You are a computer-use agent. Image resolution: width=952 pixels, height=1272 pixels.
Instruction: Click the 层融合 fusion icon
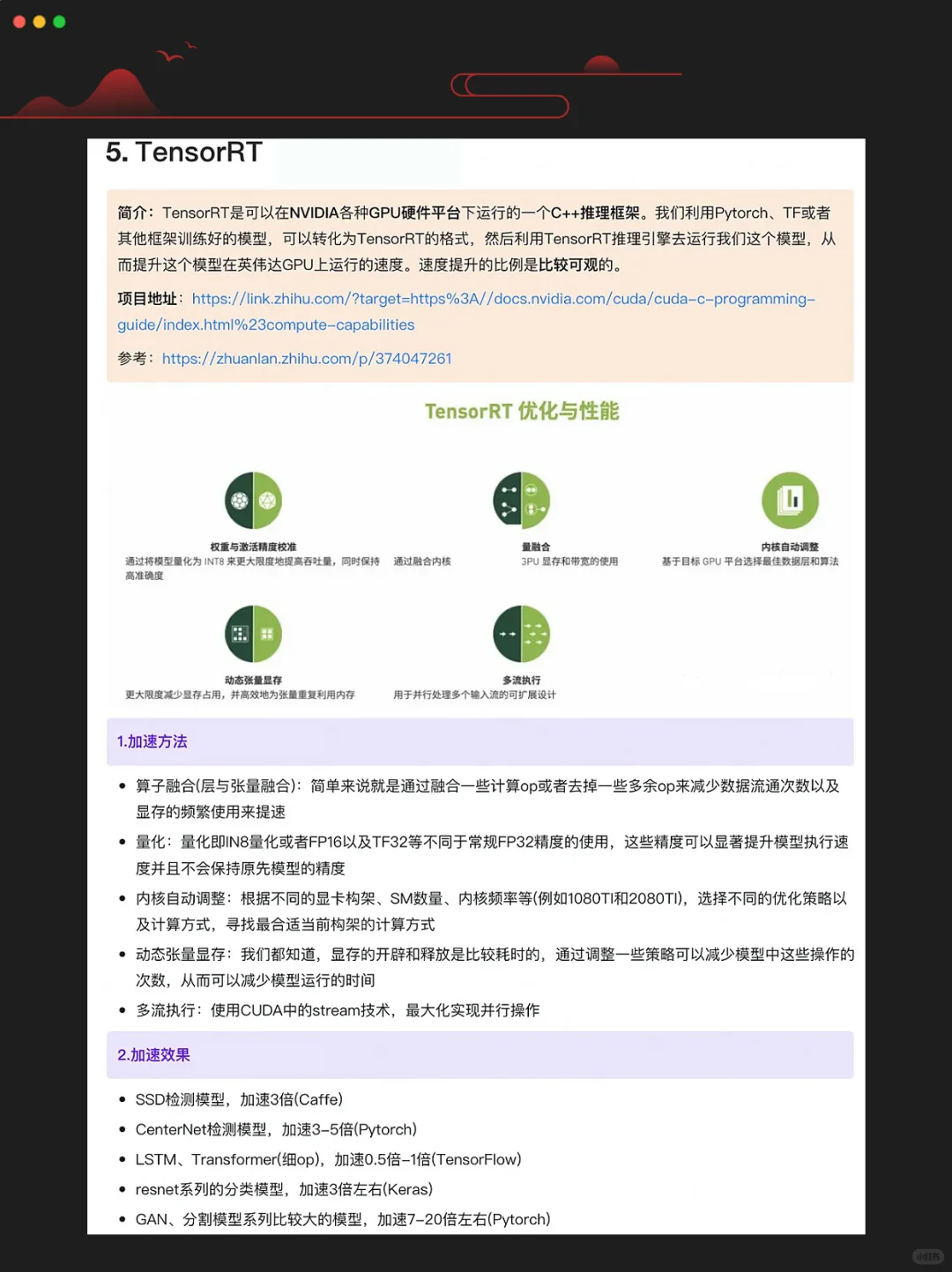(x=521, y=501)
